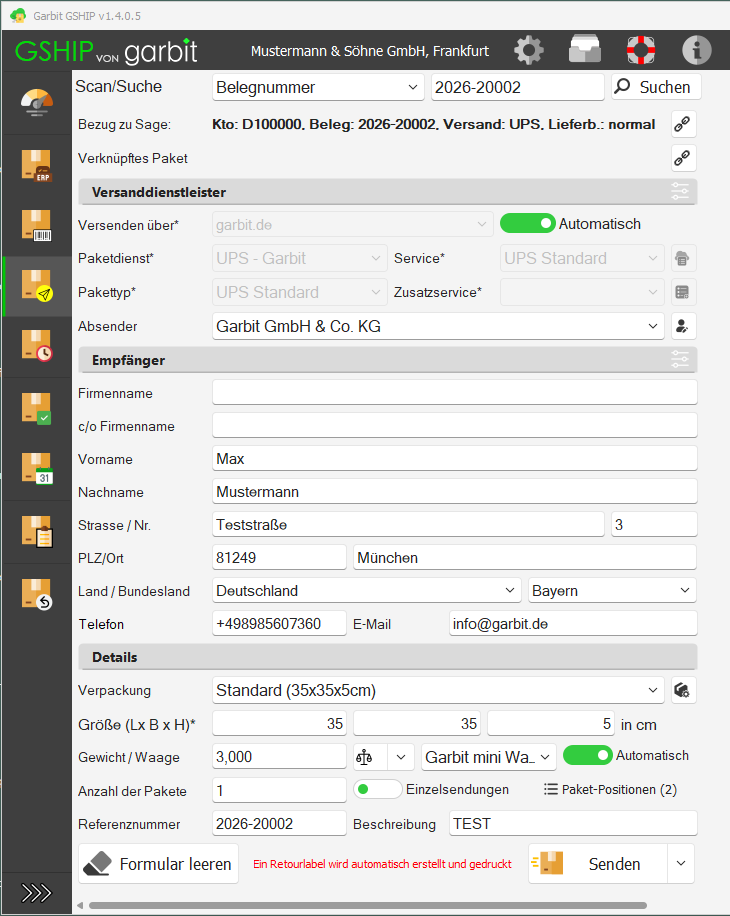
Task: Click the c/o Firmenname input field
Action: coord(455,425)
